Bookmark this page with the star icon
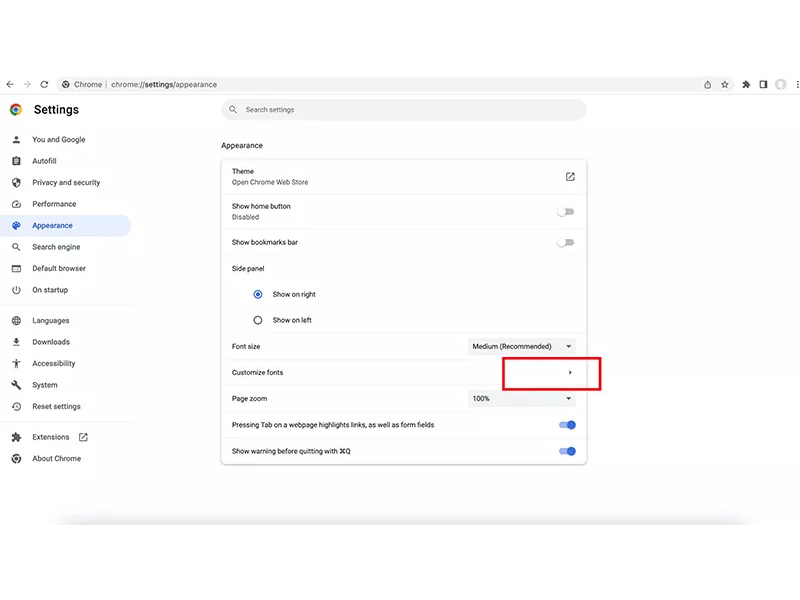 725,85
